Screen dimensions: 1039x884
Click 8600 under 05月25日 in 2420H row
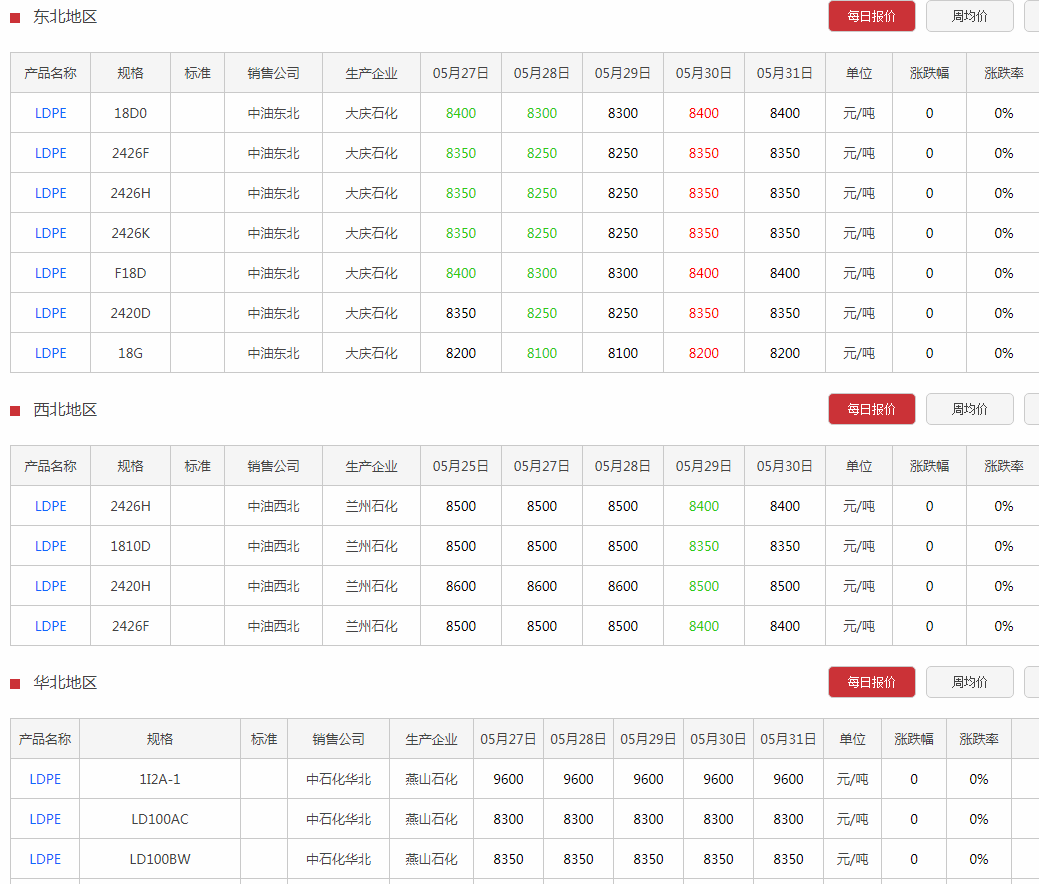click(x=461, y=586)
